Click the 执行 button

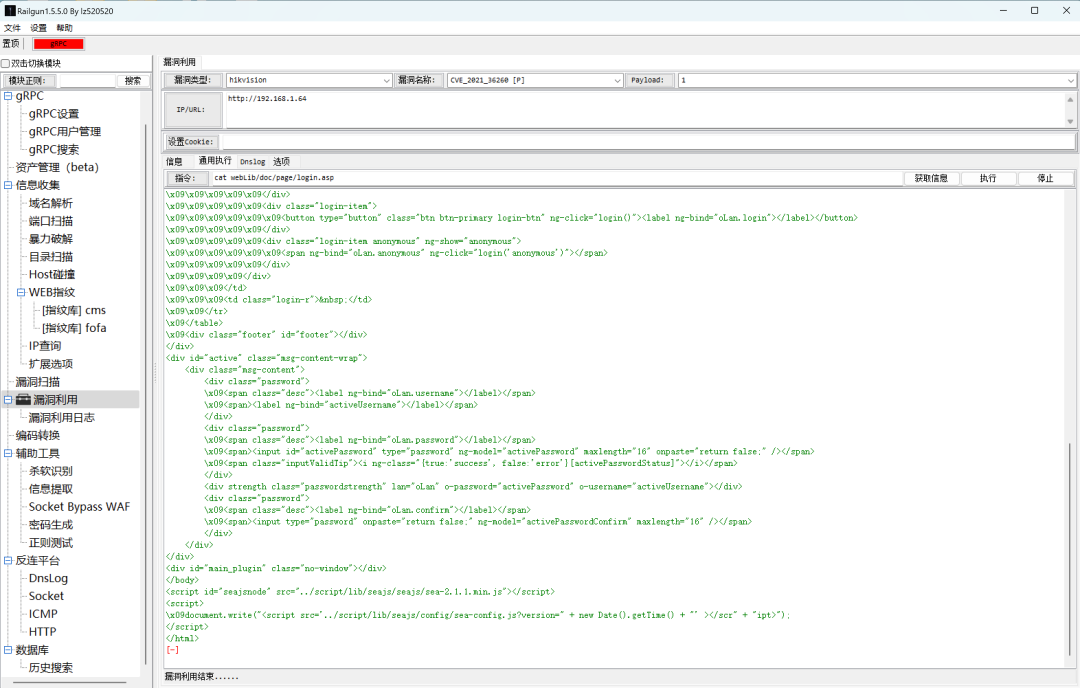pyautogui.click(x=988, y=178)
